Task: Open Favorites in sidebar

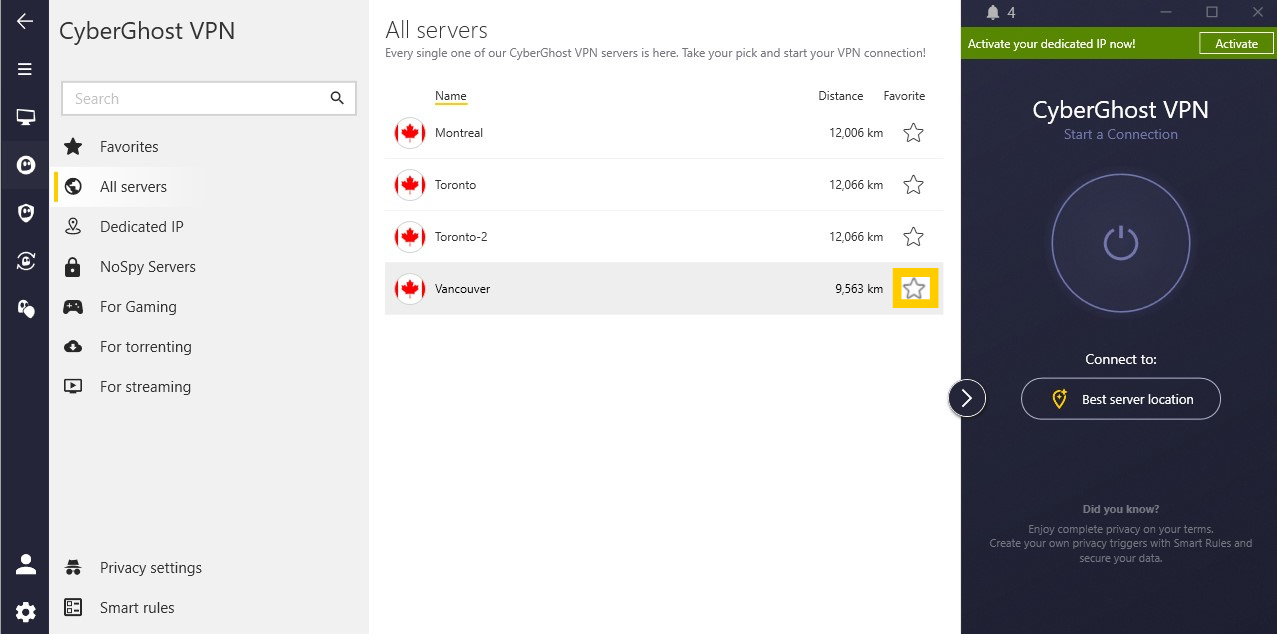Action: pos(129,147)
